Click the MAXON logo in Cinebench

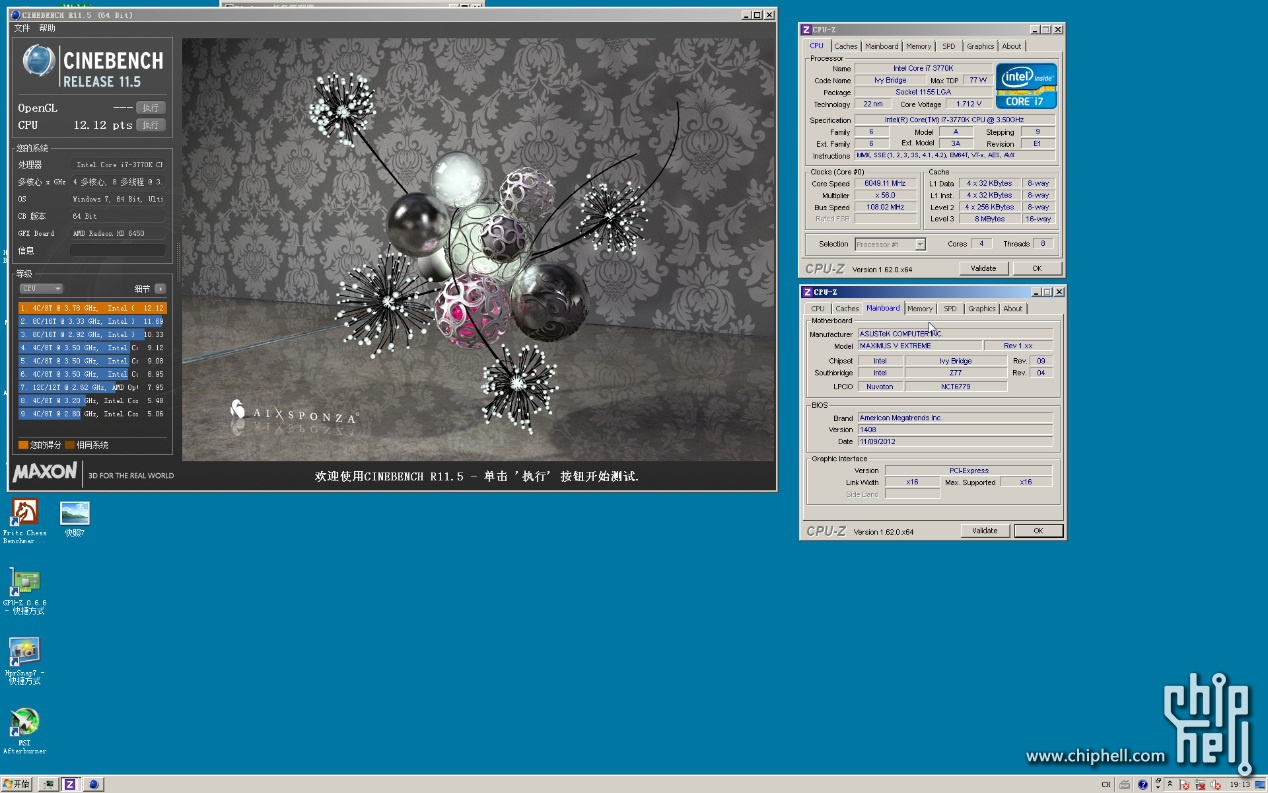(45, 471)
